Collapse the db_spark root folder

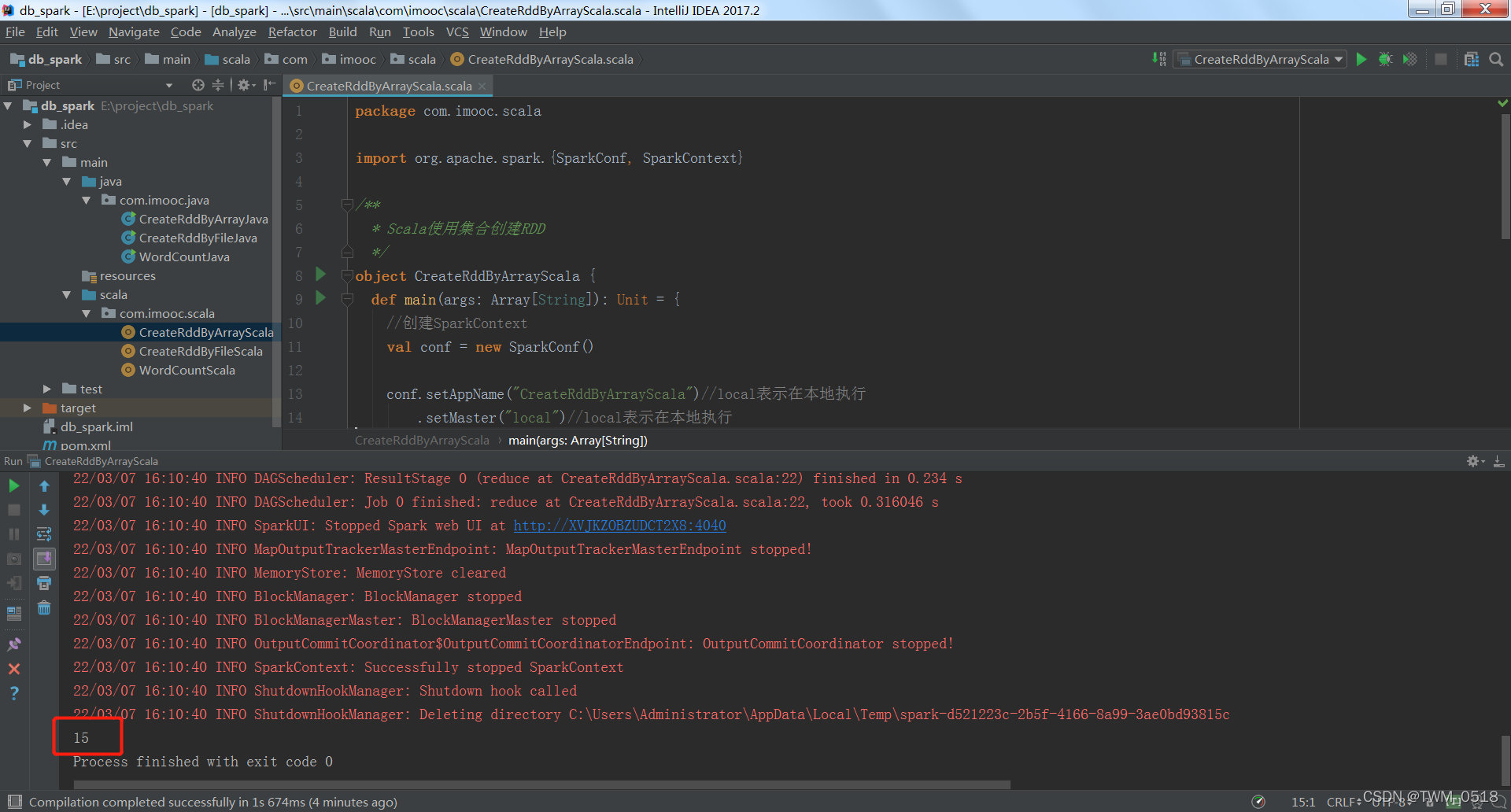pos(8,105)
